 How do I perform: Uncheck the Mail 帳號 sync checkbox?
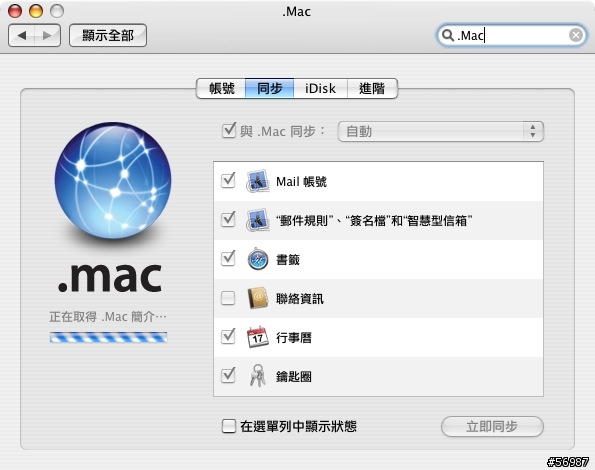click(x=228, y=181)
